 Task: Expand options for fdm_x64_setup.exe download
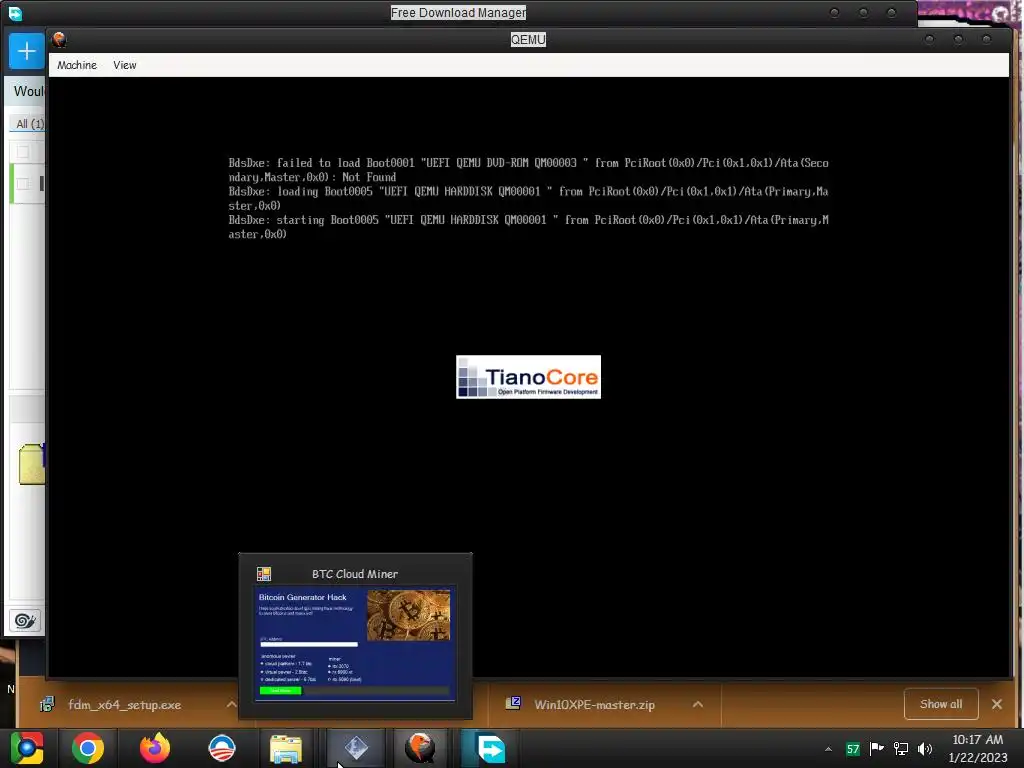click(231, 705)
